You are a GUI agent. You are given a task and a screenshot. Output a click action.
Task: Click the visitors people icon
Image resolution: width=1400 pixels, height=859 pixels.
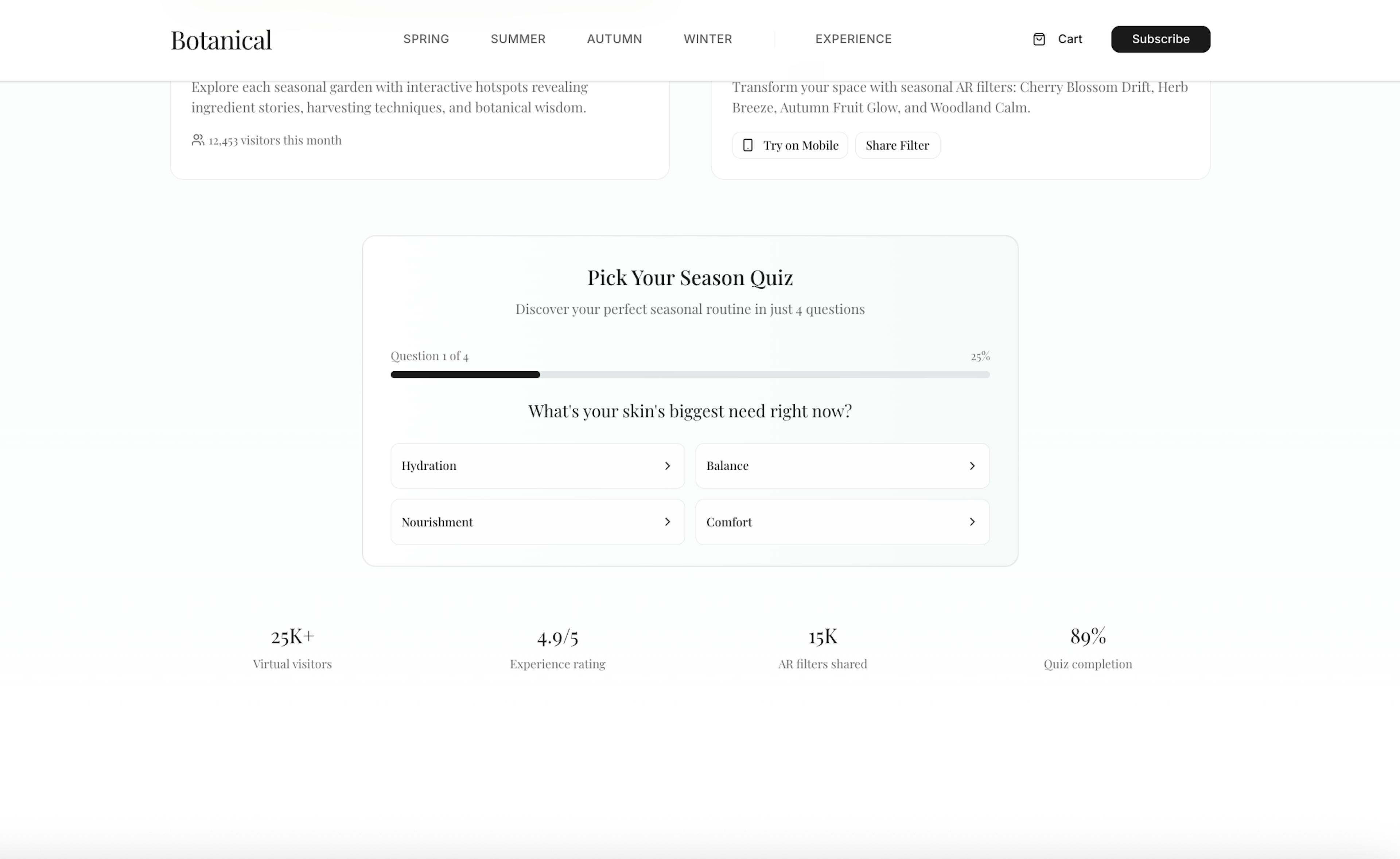click(198, 140)
